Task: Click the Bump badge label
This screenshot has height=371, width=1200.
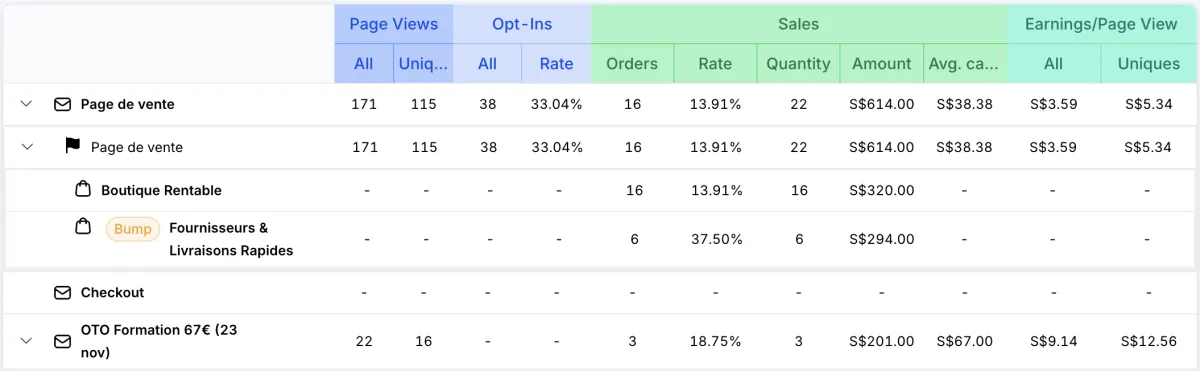Action: click(133, 229)
